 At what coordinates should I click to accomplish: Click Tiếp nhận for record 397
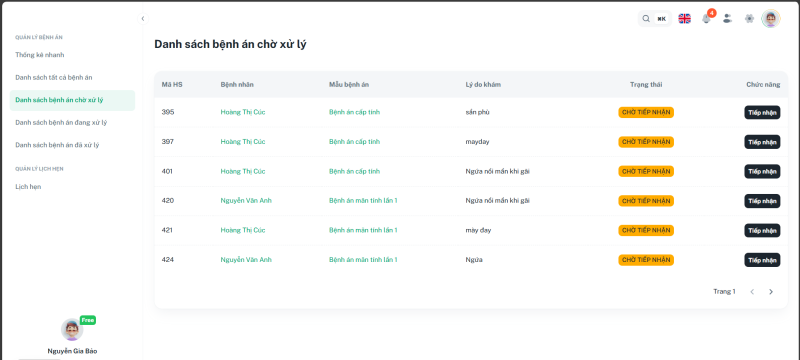point(762,142)
